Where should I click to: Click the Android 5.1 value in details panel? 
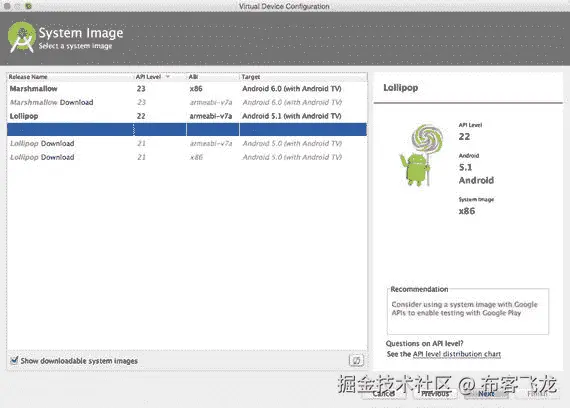pyautogui.click(x=465, y=168)
